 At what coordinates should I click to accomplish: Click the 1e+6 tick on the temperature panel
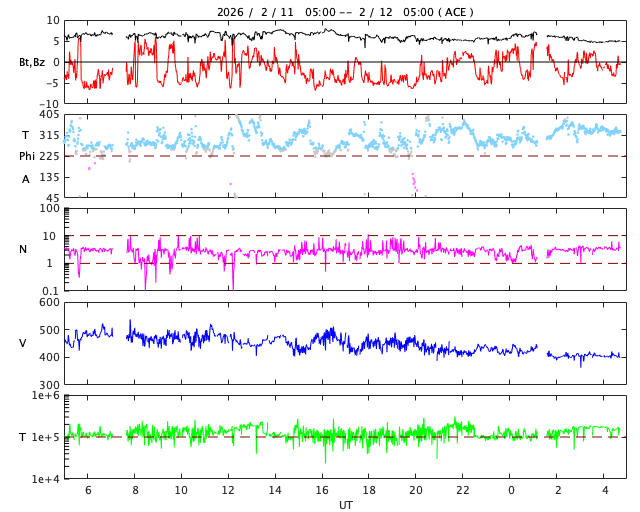coord(44,396)
